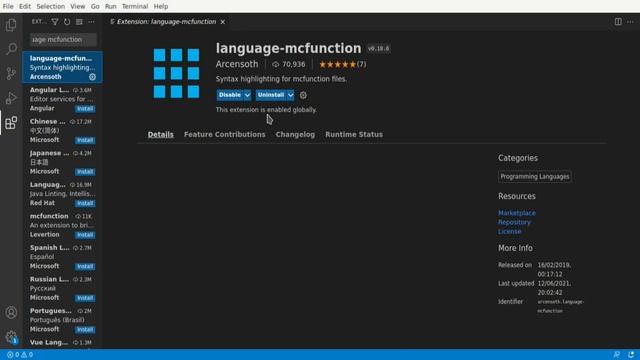Expand the Uninstall dropdown arrow
This screenshot has width=640, height=360.
coord(290,95)
